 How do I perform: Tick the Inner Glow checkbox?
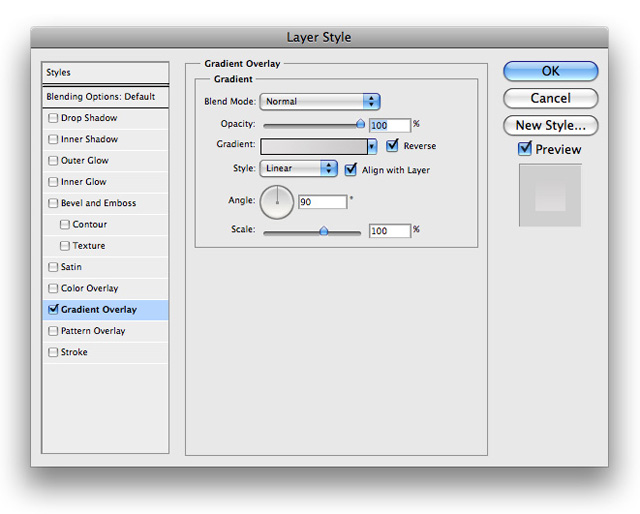point(53,182)
